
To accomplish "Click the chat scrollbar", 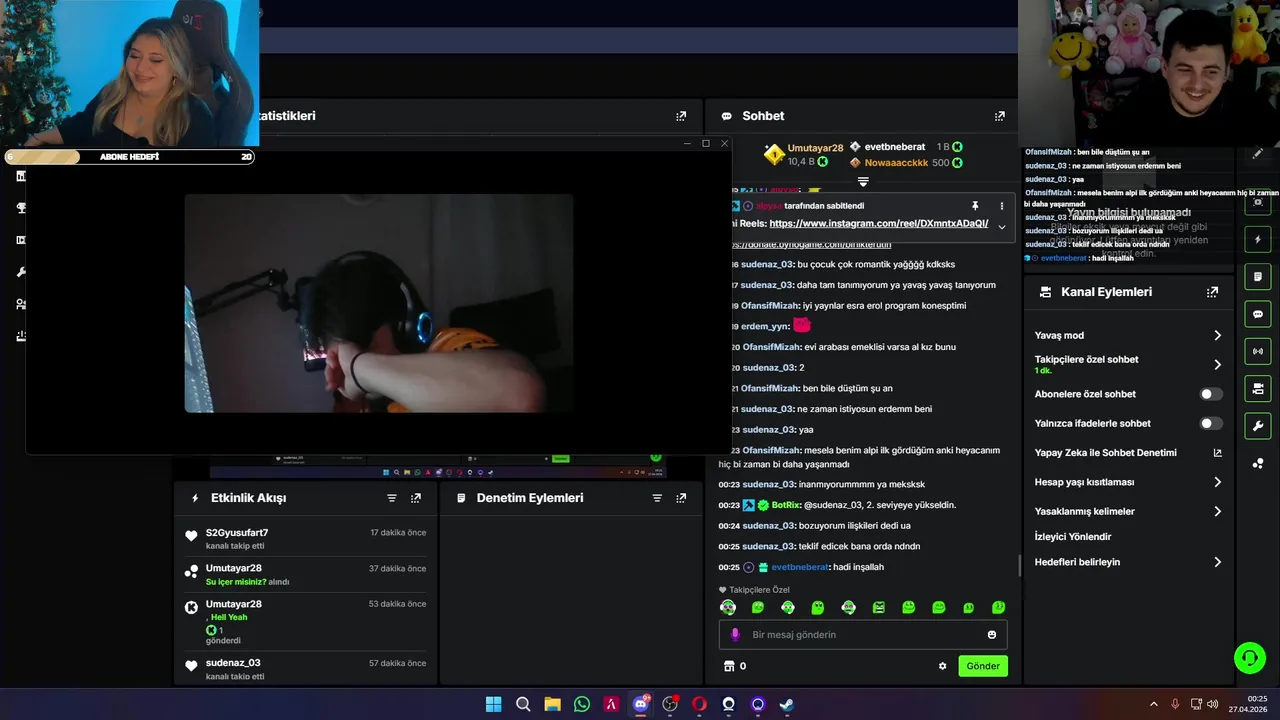I will pos(1020,566).
